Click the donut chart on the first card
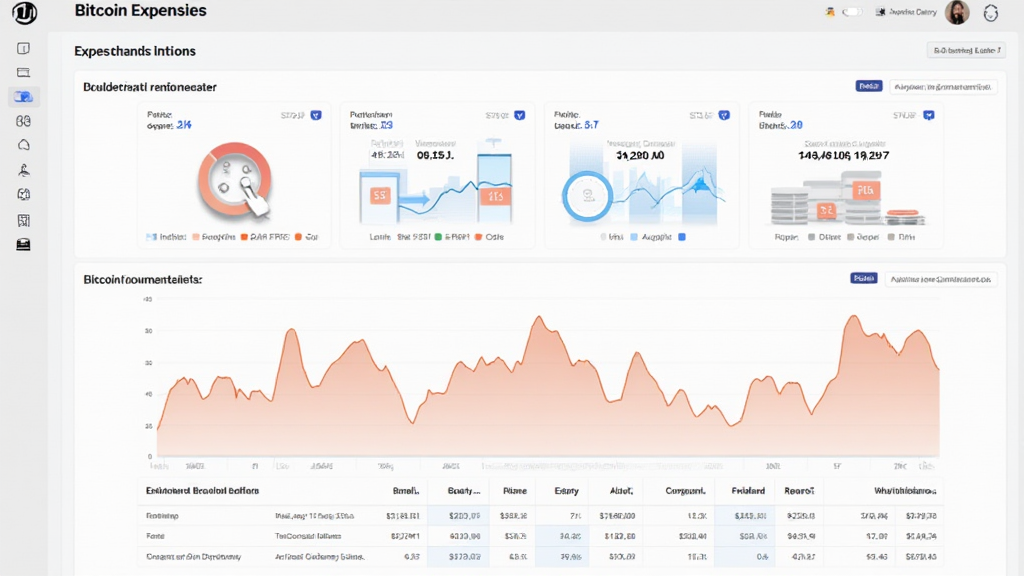Viewport: 1024px width, 576px height. [x=234, y=180]
